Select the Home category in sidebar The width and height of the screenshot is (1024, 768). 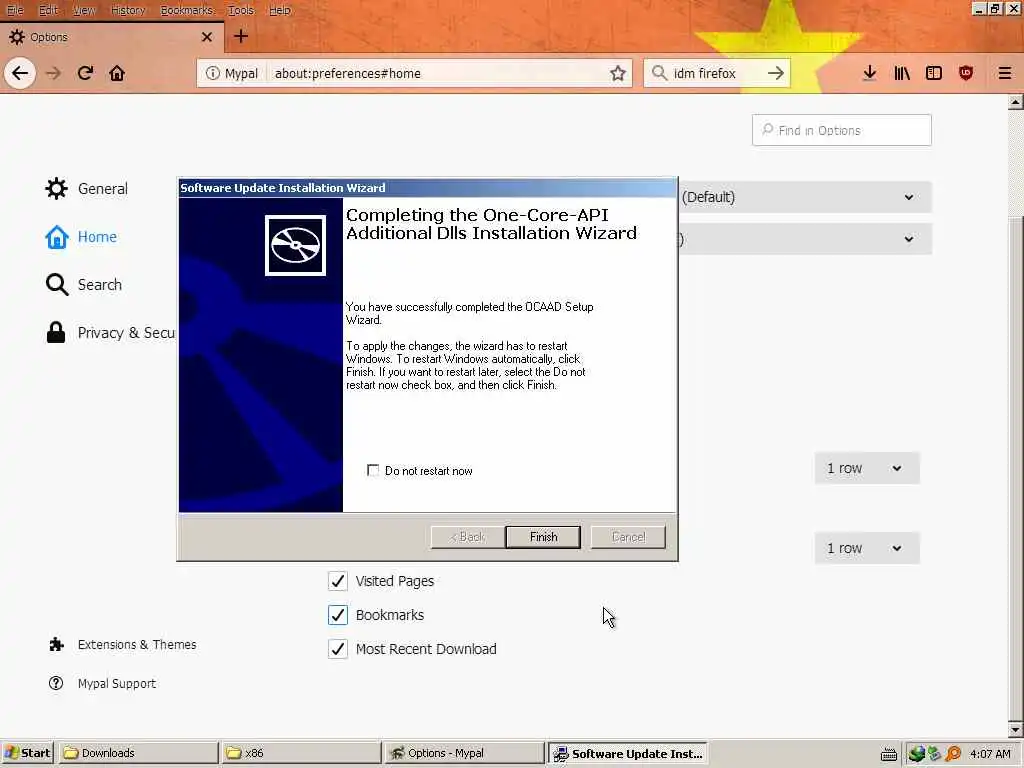click(x=81, y=236)
